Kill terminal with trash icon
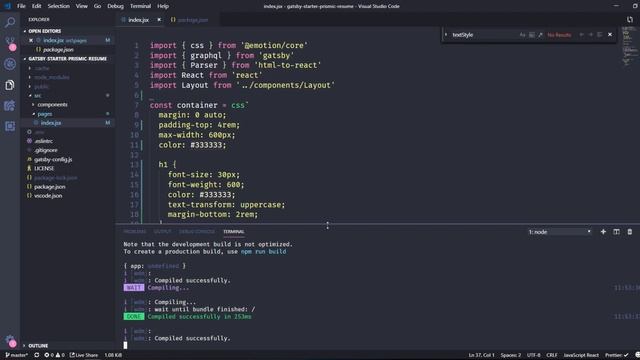Viewport: 640px width, 360px height. 630,231
